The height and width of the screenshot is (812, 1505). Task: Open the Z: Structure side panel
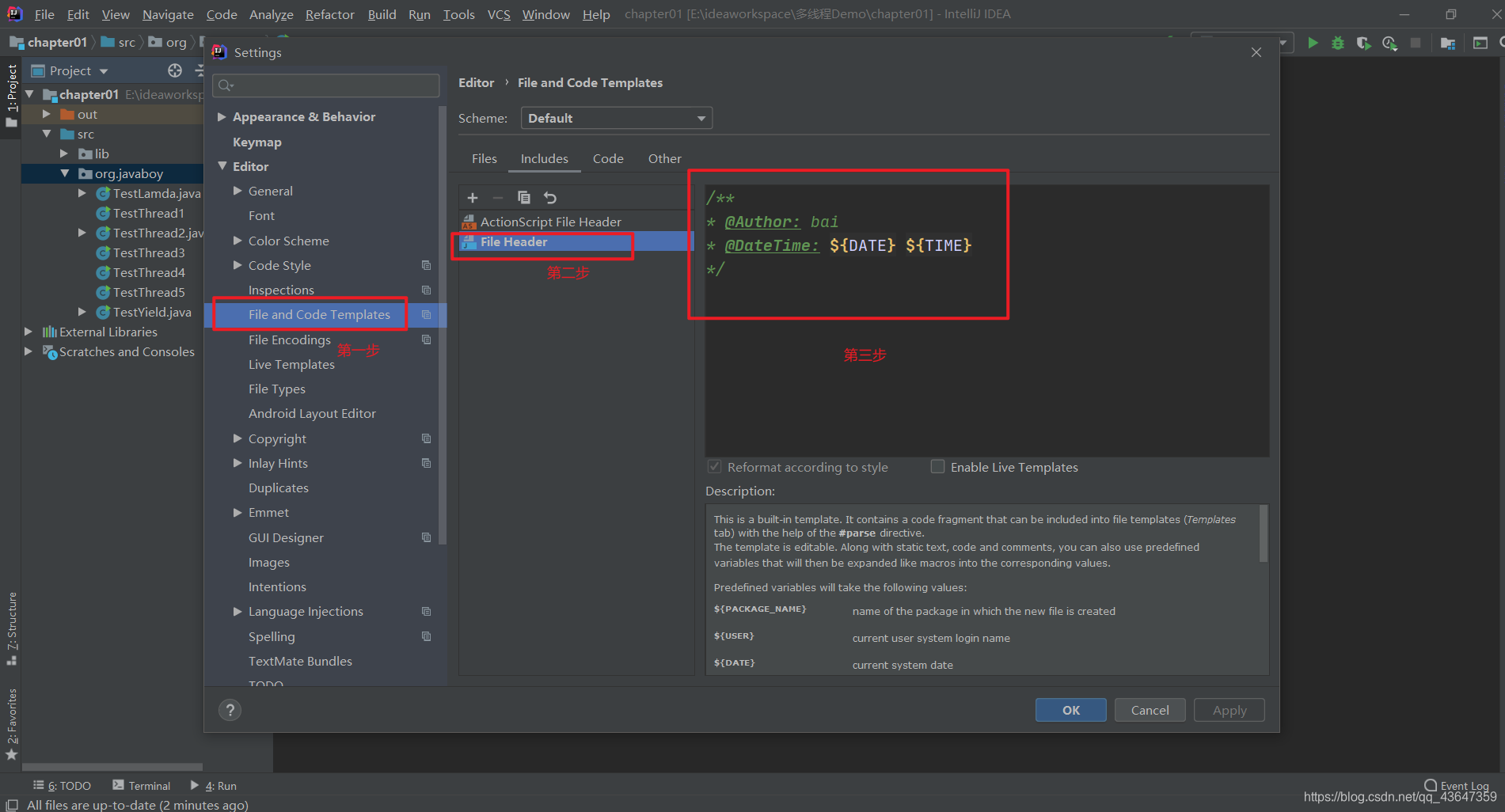(x=11, y=628)
